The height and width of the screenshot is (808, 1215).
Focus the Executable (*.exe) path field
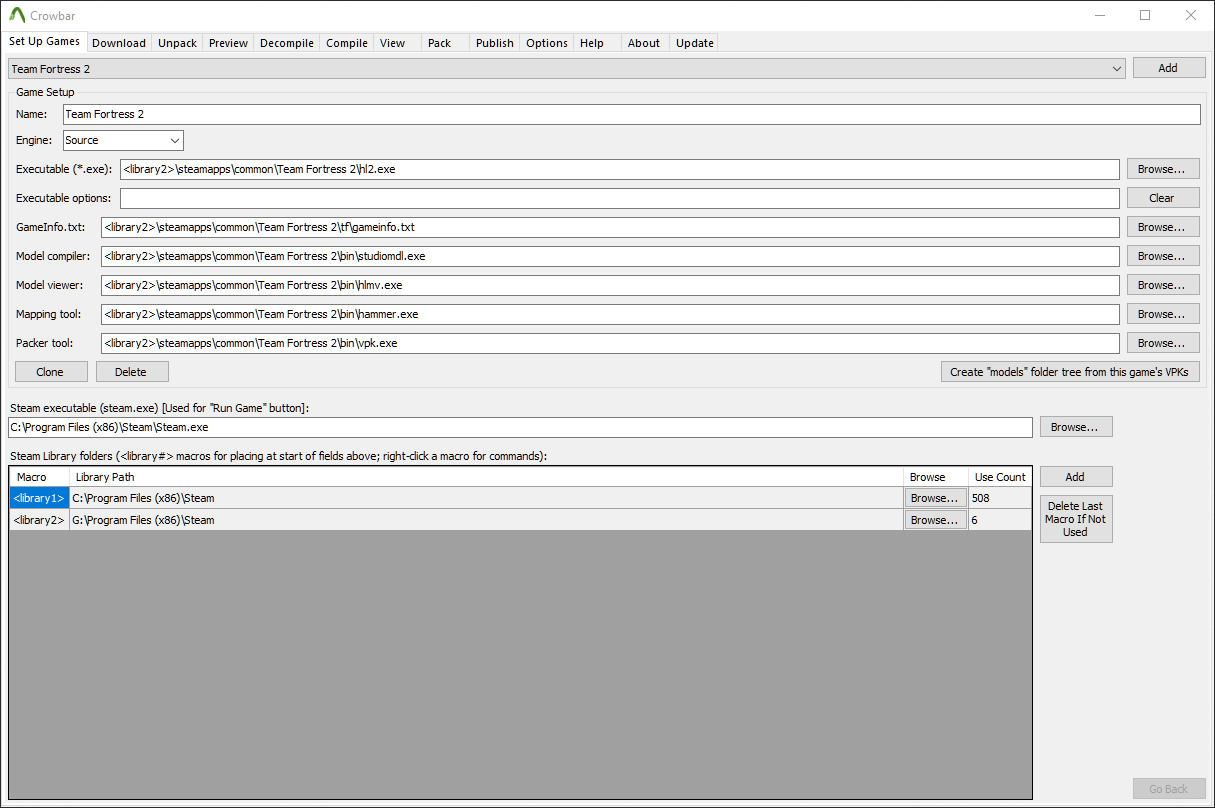click(620, 169)
